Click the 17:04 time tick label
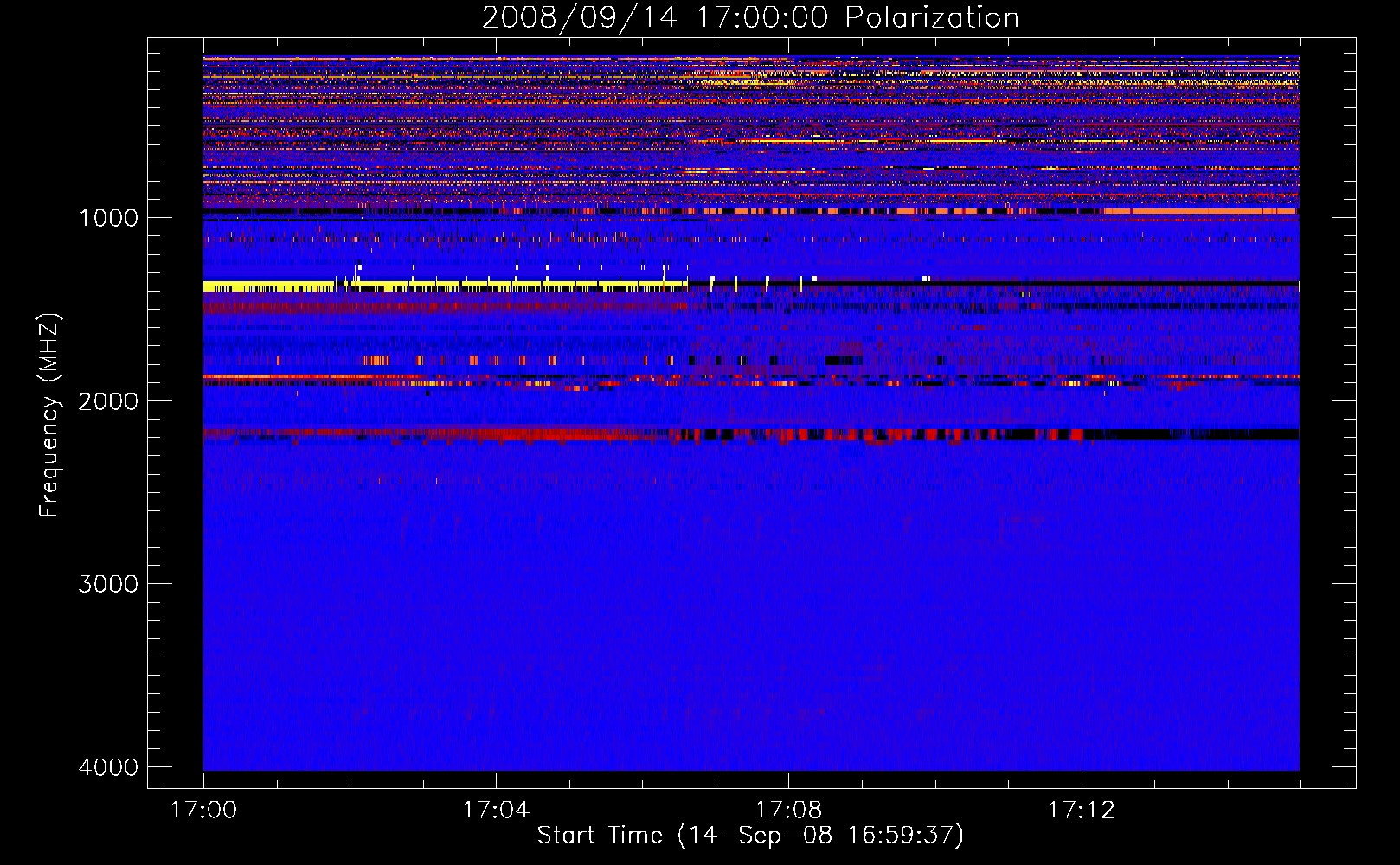Image resolution: width=1400 pixels, height=865 pixels. click(x=496, y=811)
